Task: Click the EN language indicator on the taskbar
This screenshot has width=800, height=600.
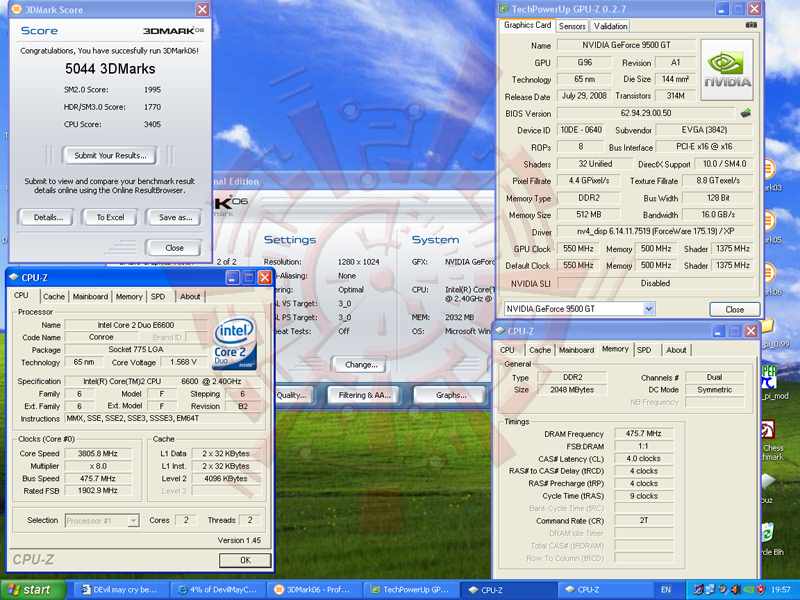Action: point(666,590)
